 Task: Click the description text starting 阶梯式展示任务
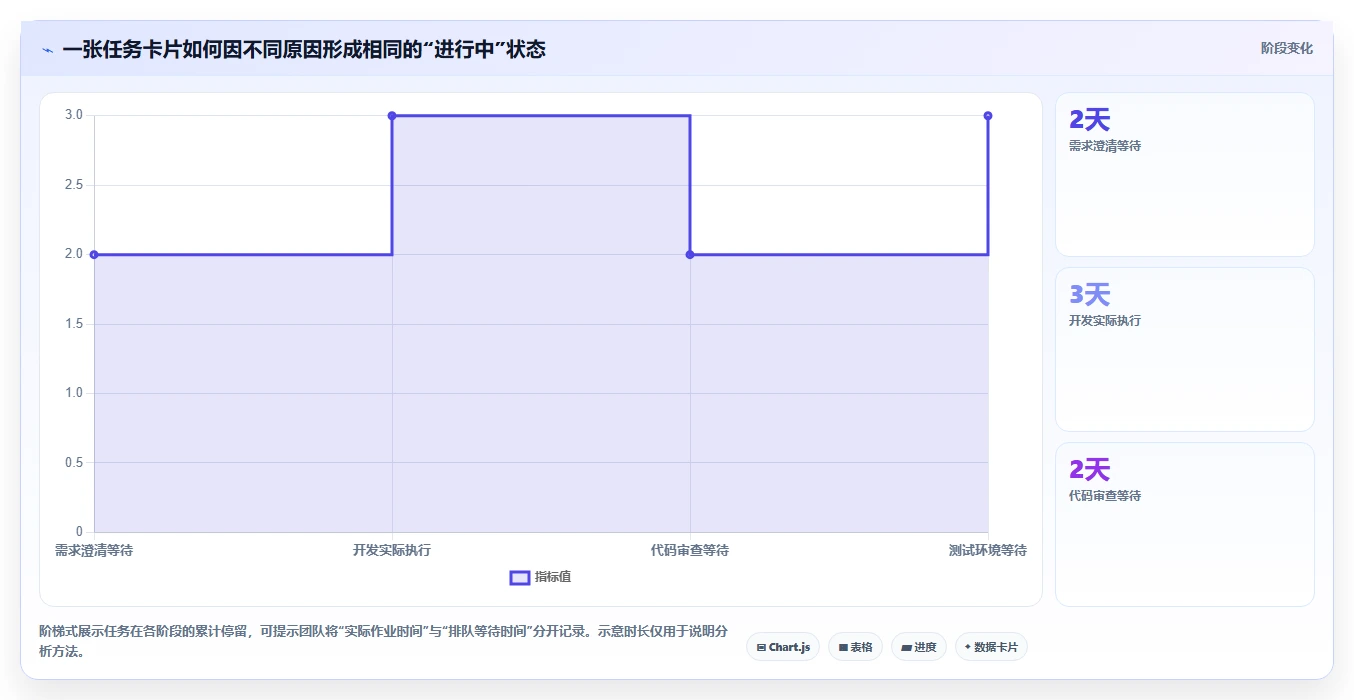pyautogui.click(x=383, y=642)
